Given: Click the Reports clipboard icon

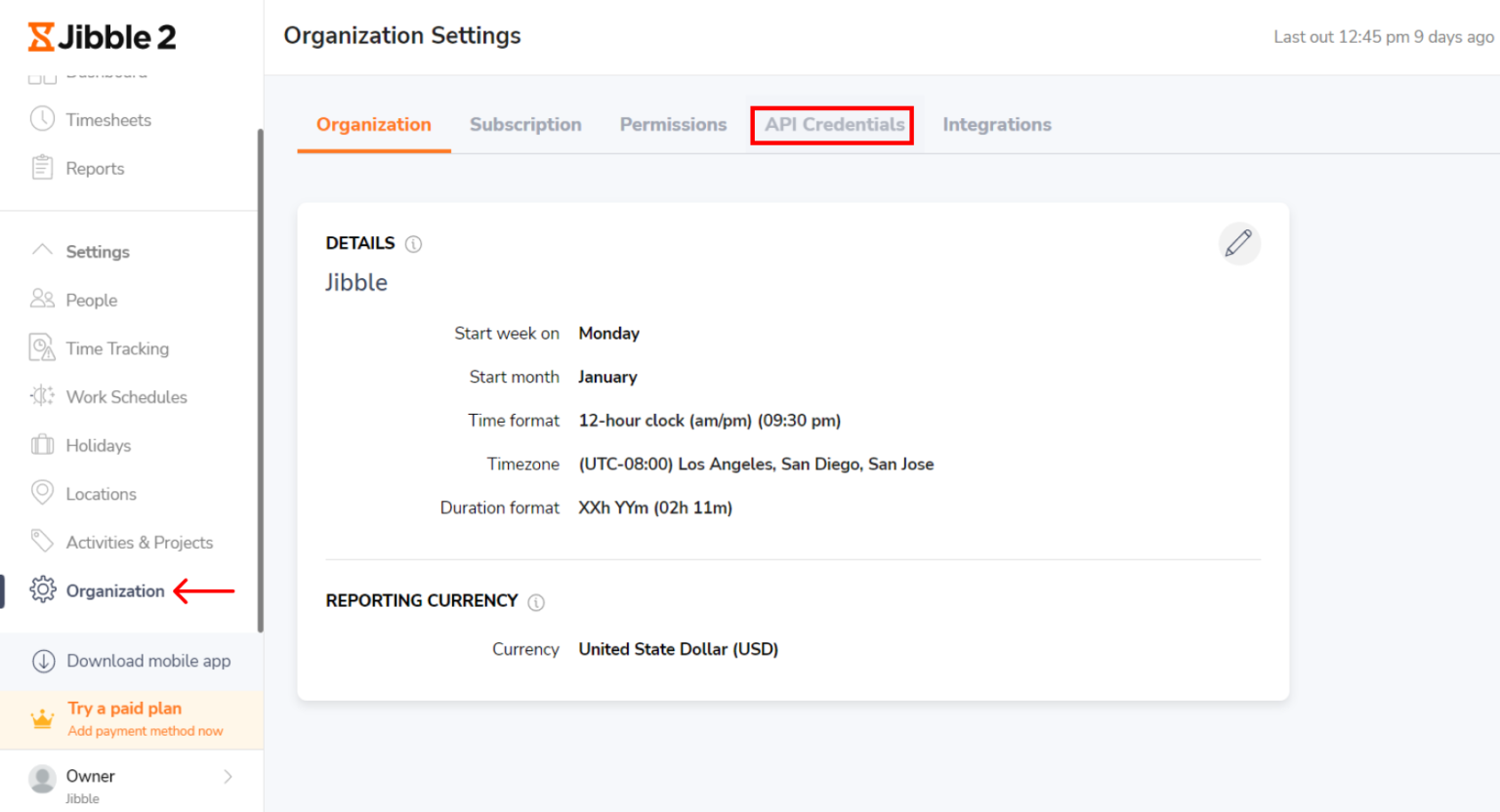Looking at the screenshot, I should pyautogui.click(x=42, y=168).
